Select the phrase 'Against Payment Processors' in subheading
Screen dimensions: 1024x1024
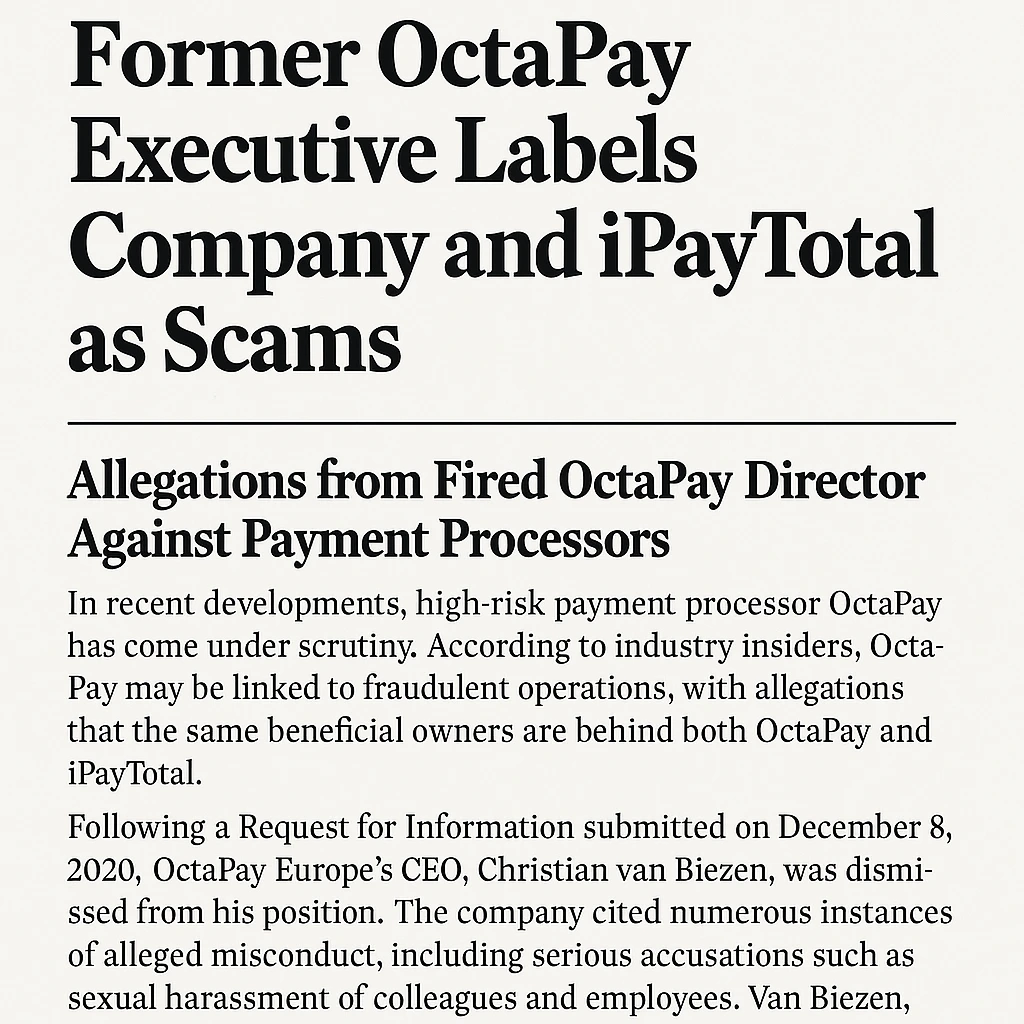coord(369,539)
